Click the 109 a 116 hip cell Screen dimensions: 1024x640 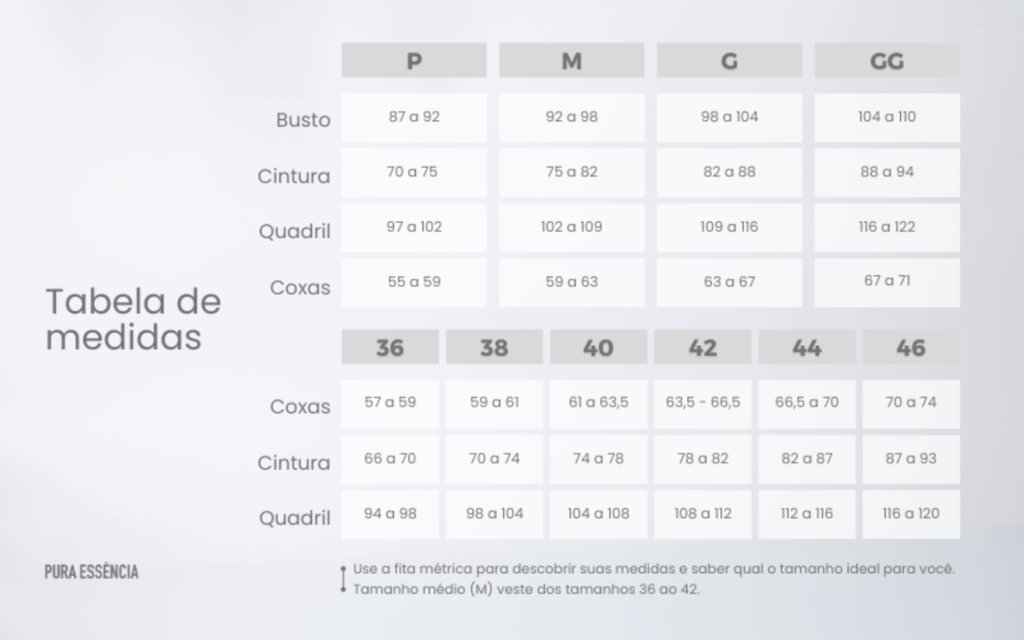pyautogui.click(x=729, y=227)
